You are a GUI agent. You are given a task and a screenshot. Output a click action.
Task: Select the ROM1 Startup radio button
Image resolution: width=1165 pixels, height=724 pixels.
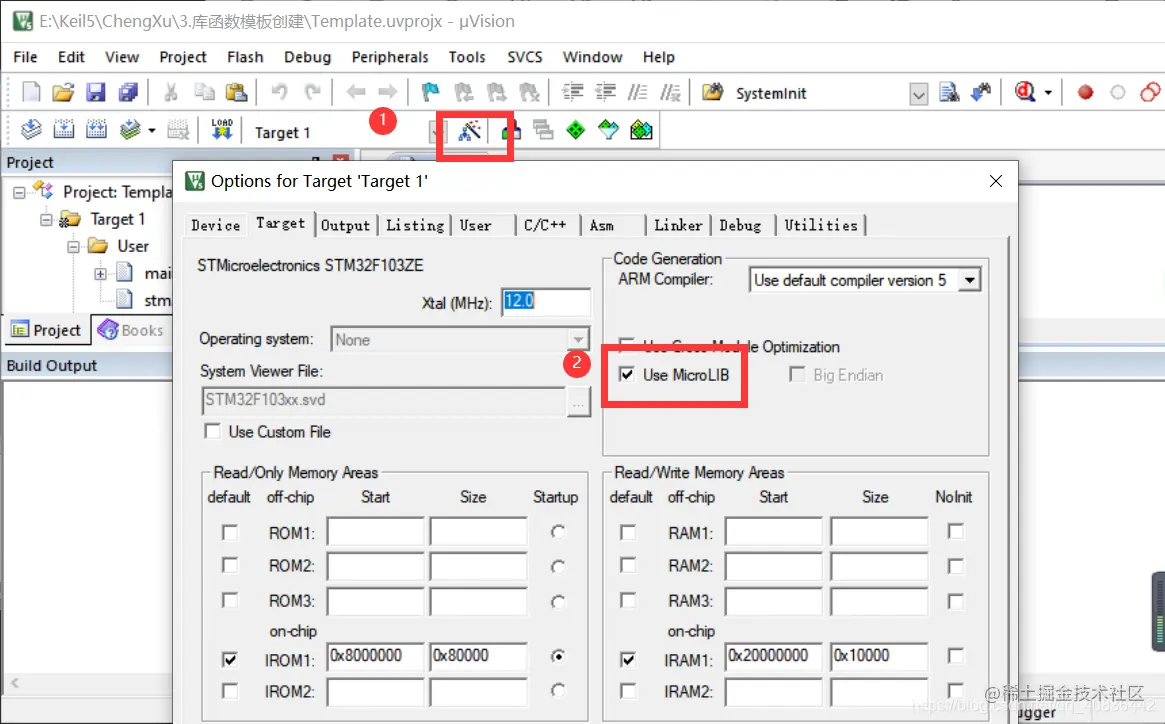click(558, 531)
